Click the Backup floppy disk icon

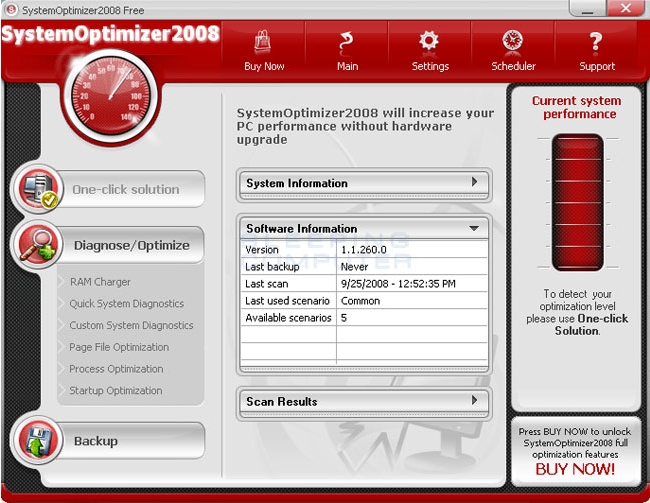[39, 441]
